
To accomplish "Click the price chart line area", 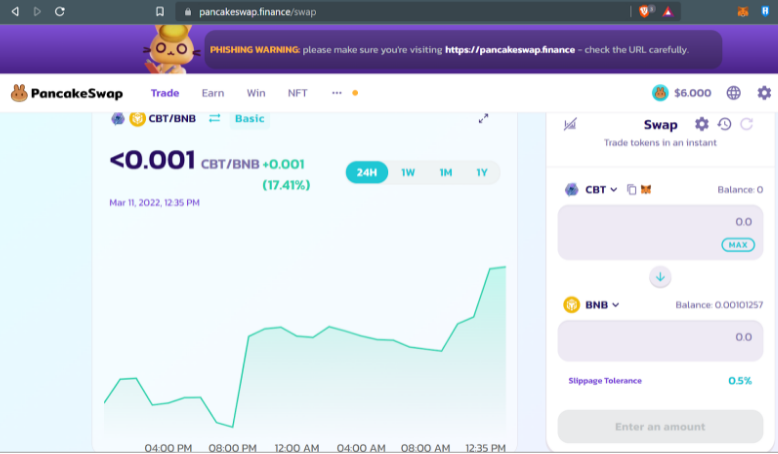I will (x=305, y=347).
